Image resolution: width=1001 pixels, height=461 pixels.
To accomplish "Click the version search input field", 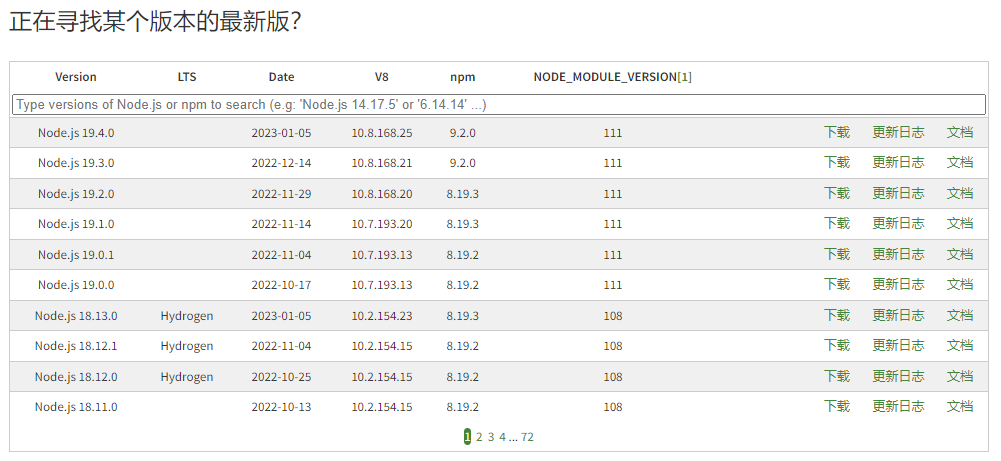I will click(x=498, y=104).
